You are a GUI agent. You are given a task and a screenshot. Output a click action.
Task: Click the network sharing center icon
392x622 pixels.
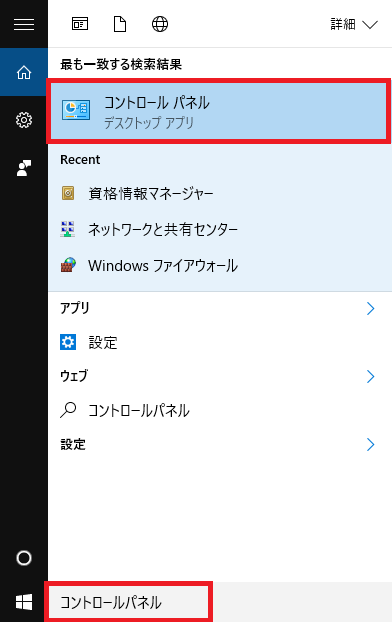pyautogui.click(x=67, y=229)
